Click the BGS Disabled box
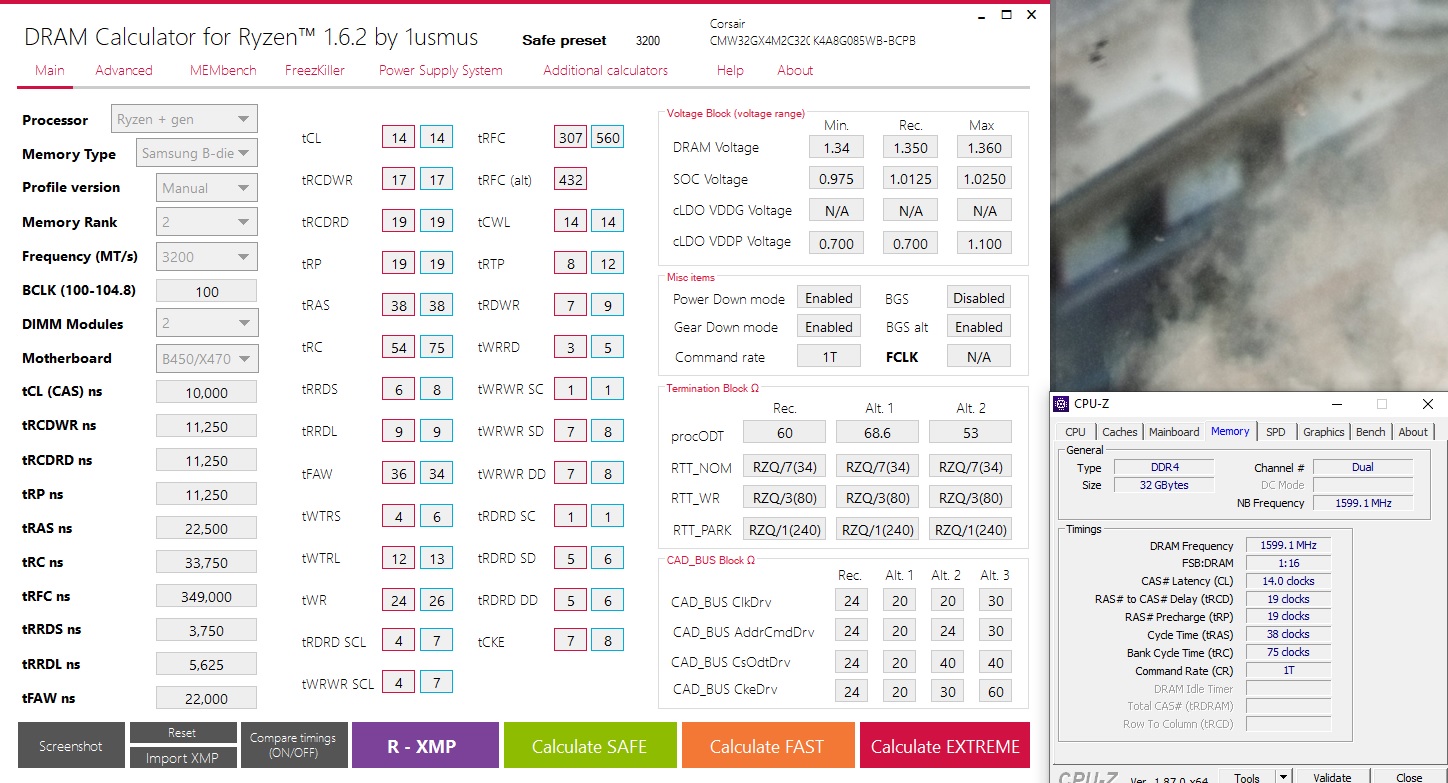1448x783 pixels. 978,298
